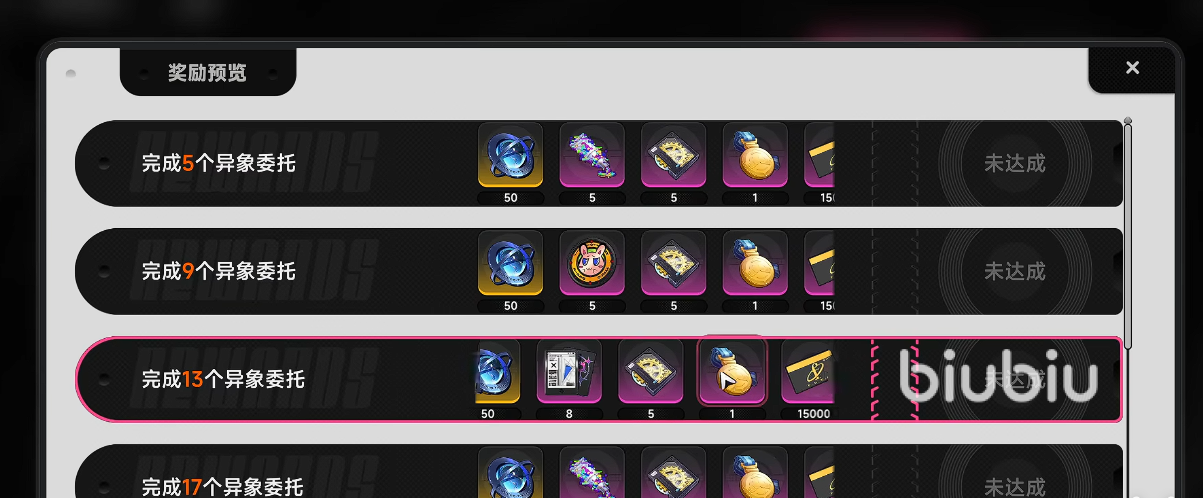Click the golden flask in 9-commission row
This screenshot has height=498, width=1203.
click(x=755, y=263)
